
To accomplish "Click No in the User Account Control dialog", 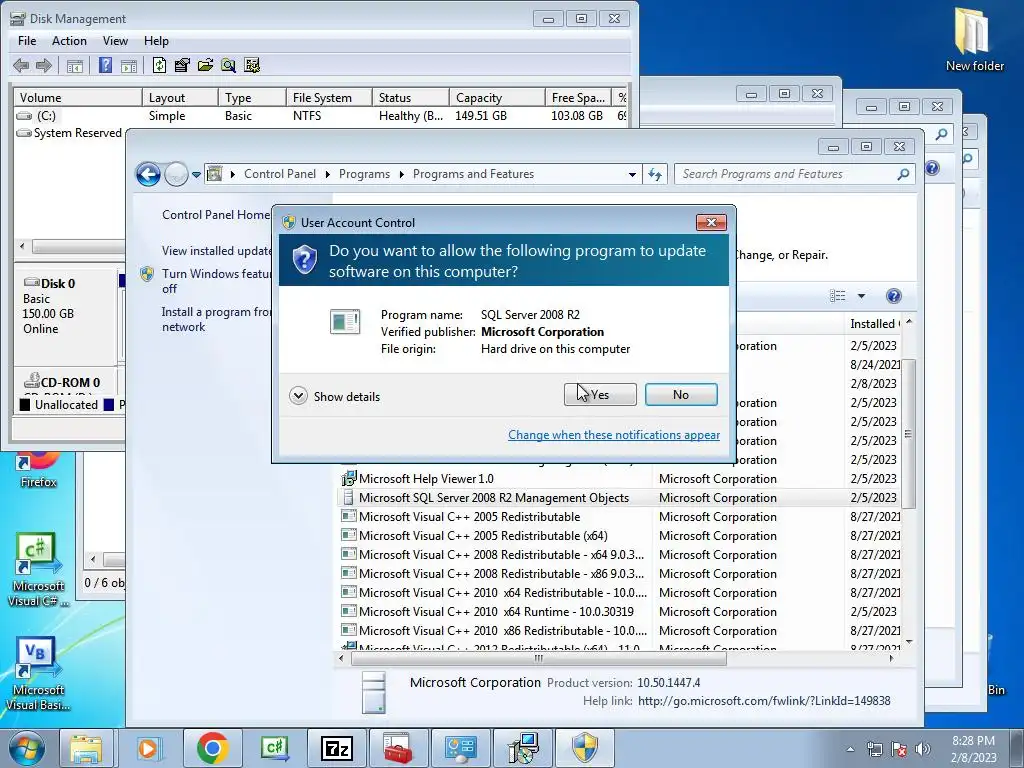I will (x=681, y=394).
